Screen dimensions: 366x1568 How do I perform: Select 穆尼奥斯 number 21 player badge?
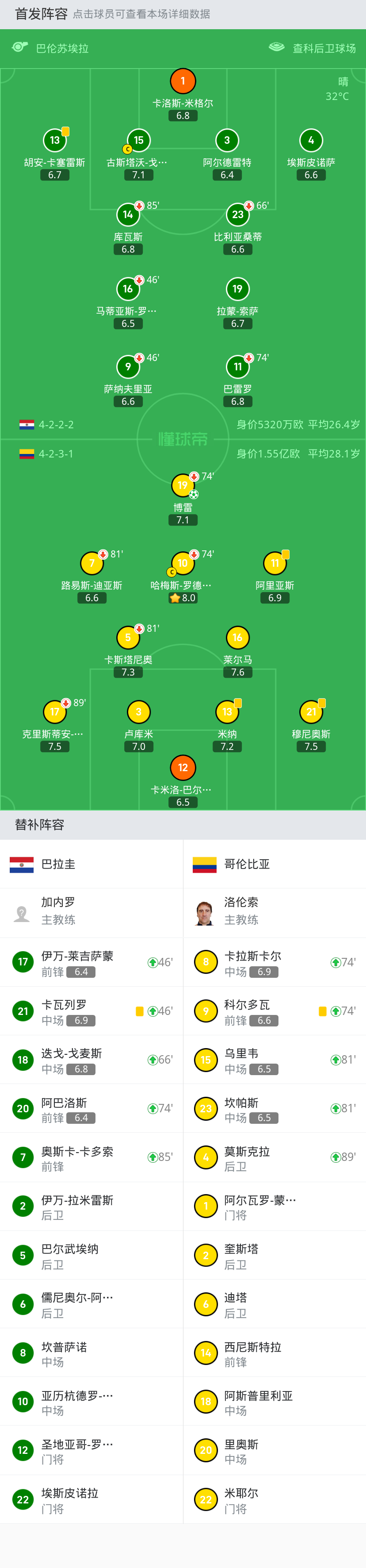coord(311,711)
